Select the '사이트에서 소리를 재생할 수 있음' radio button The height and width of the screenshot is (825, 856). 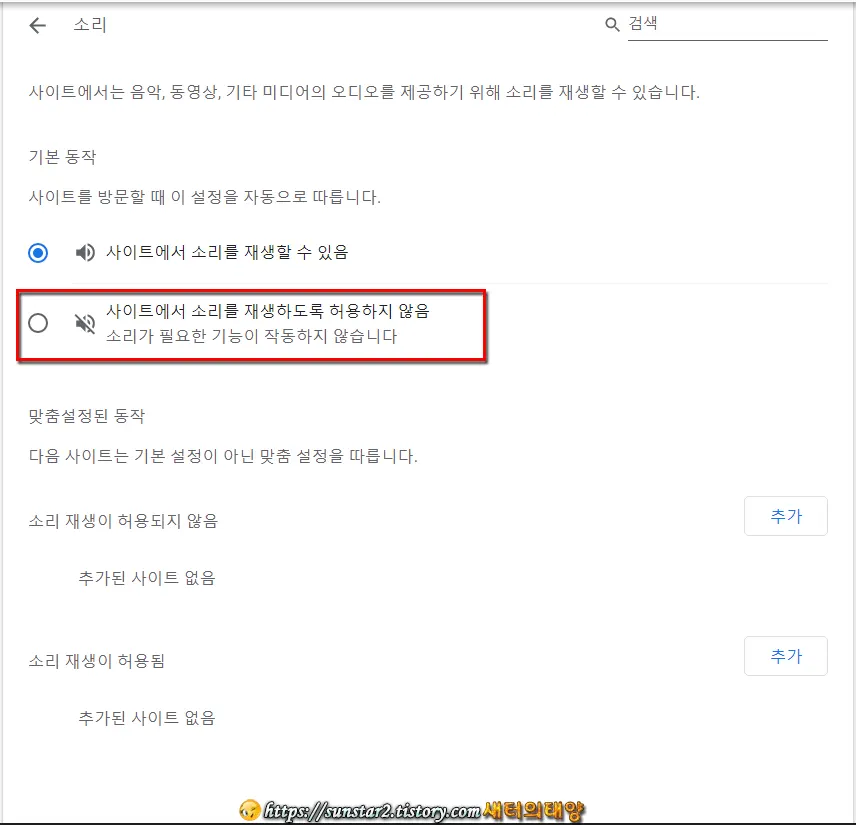tap(37, 252)
